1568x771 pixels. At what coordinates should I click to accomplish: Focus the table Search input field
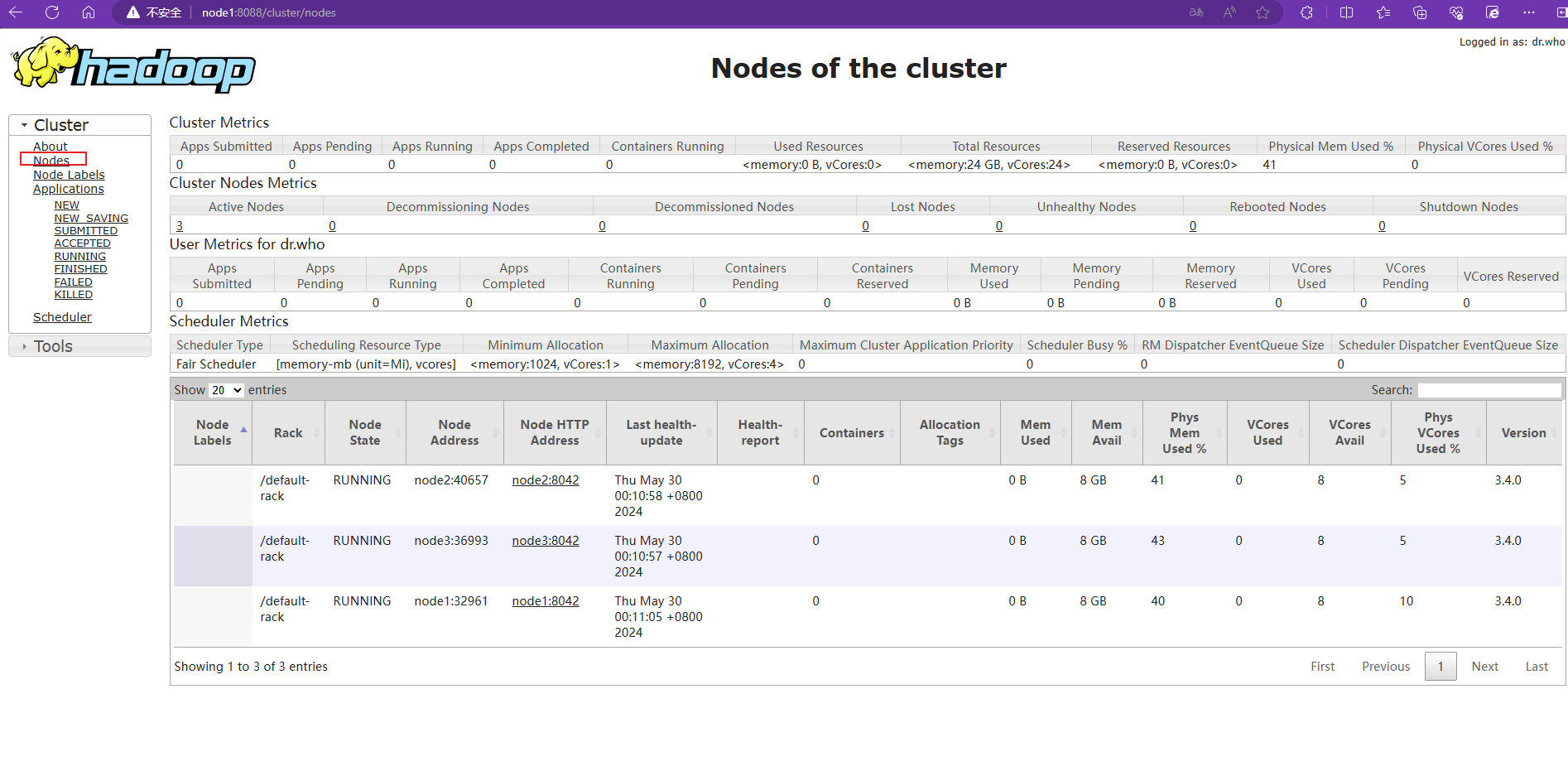tap(1489, 390)
